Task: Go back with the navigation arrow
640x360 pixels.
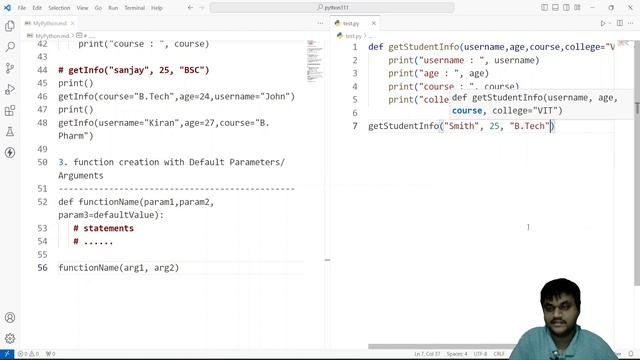Action: [190, 7]
